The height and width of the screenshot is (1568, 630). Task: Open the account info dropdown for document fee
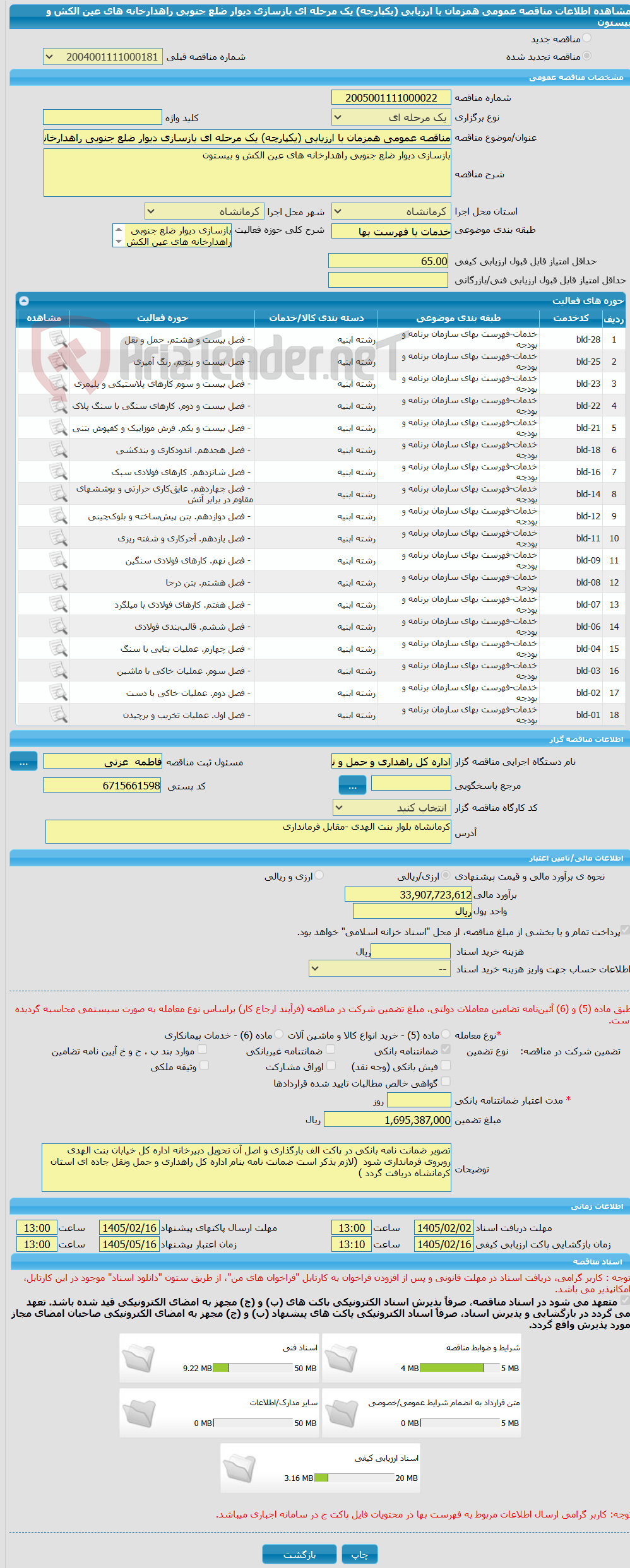379,969
